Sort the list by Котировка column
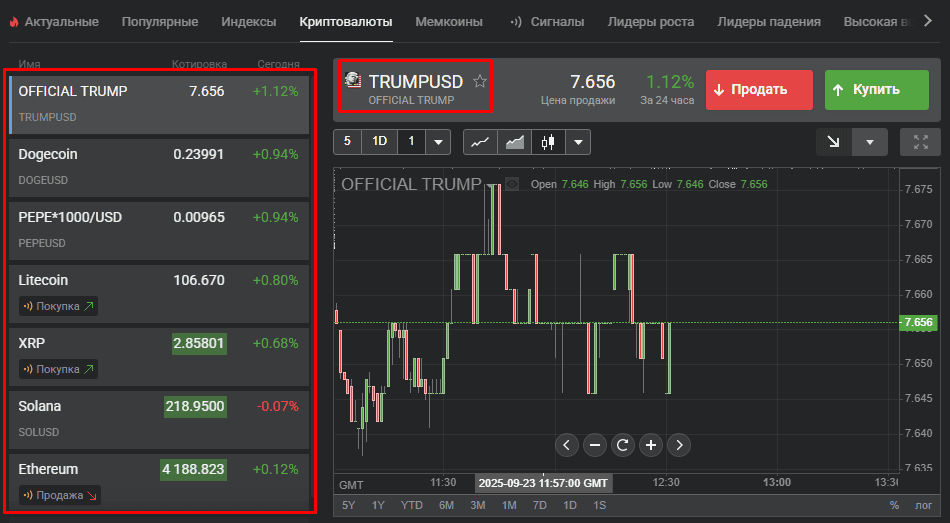The height and width of the screenshot is (523, 950). point(199,64)
